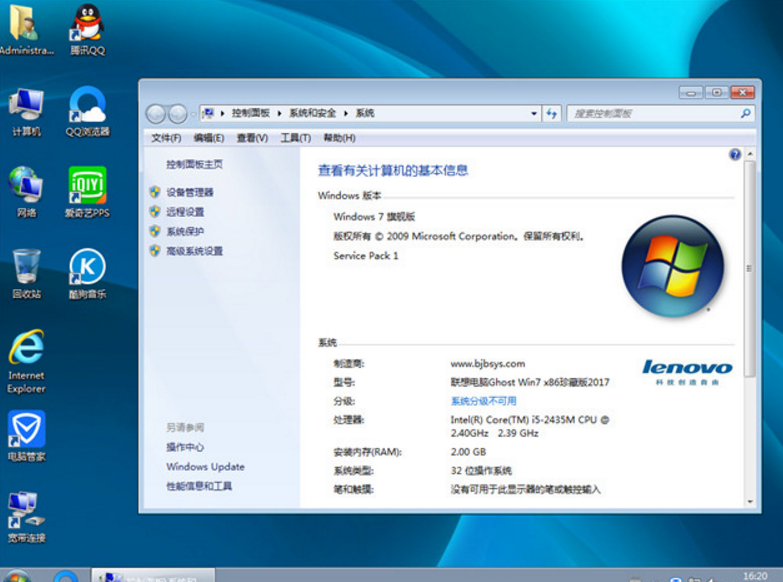This screenshot has height=582, width=783.
Task: Expand the address bar history dropdown arrow
Action: point(534,113)
